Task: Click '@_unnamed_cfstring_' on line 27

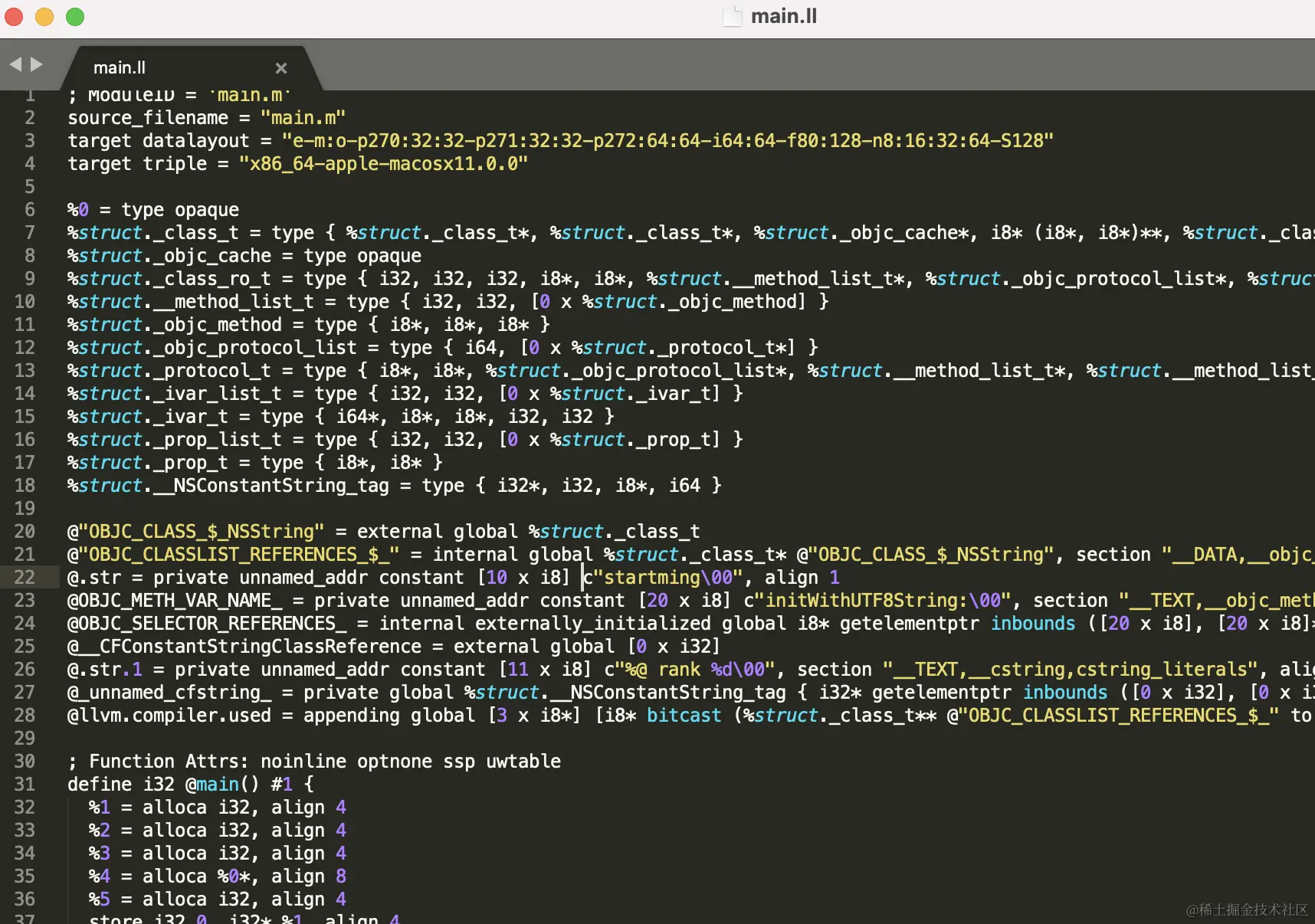Action: coord(169,693)
